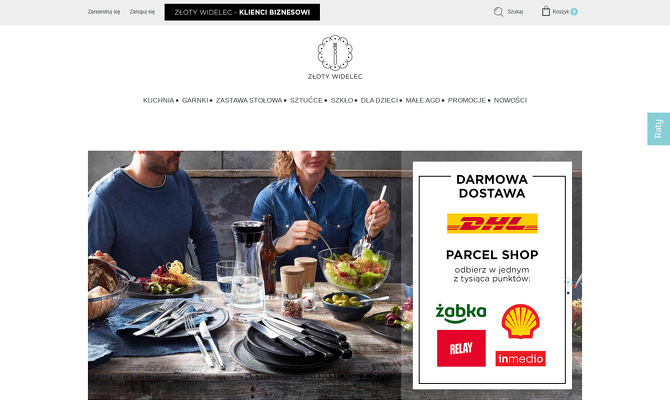
Task: Open the Raty side tab
Action: click(x=658, y=129)
